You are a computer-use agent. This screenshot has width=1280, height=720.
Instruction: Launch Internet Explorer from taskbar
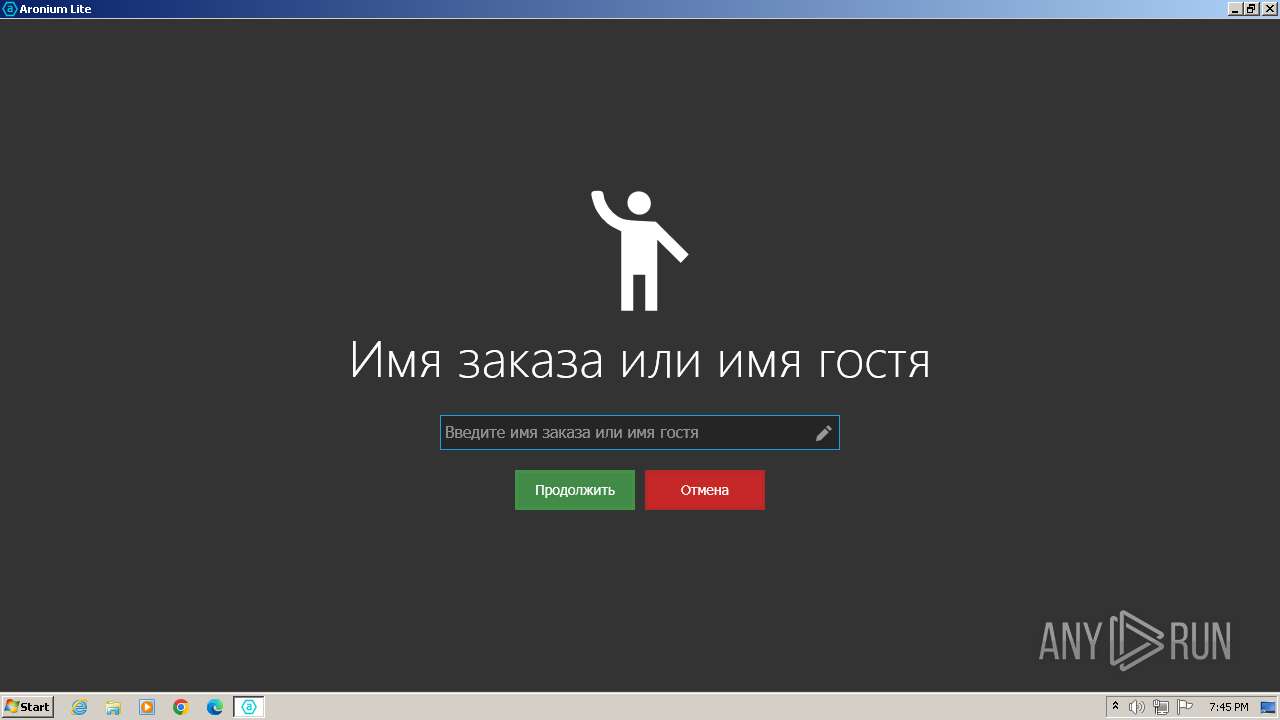80,707
